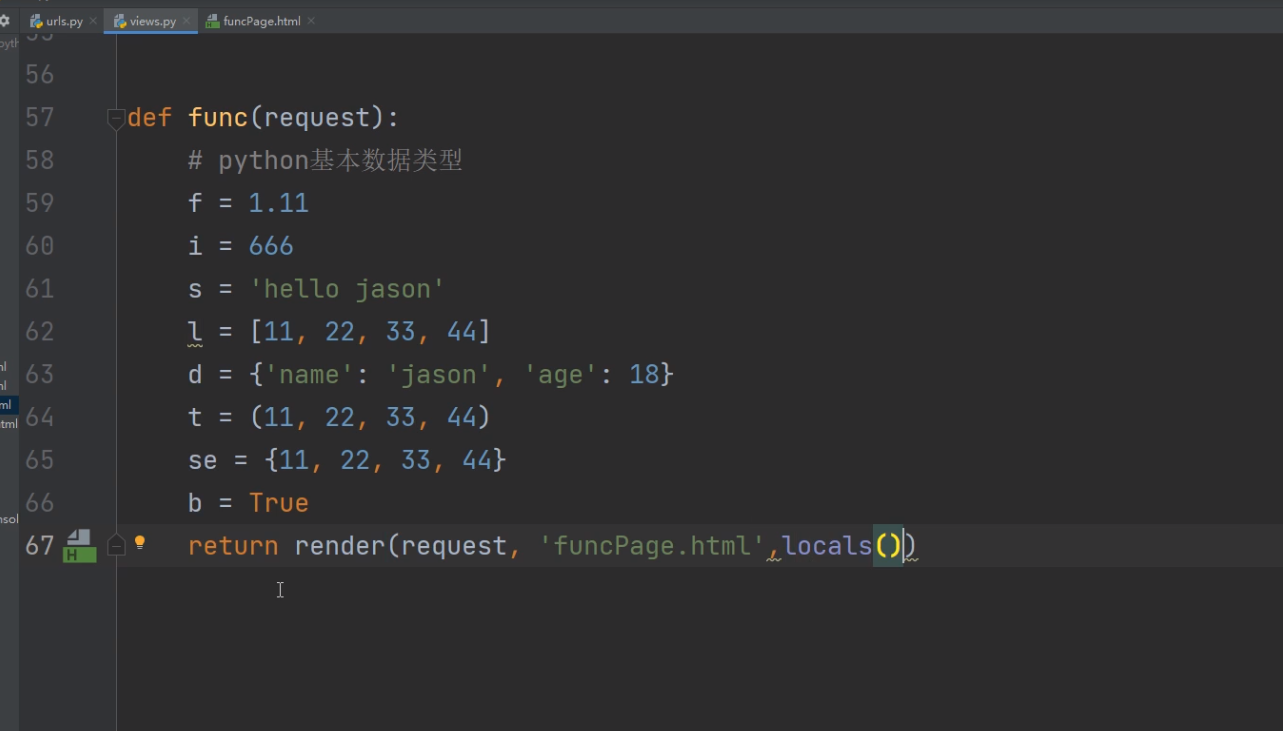Click the string 'hello jason'
This screenshot has width=1283, height=731.
347,289
